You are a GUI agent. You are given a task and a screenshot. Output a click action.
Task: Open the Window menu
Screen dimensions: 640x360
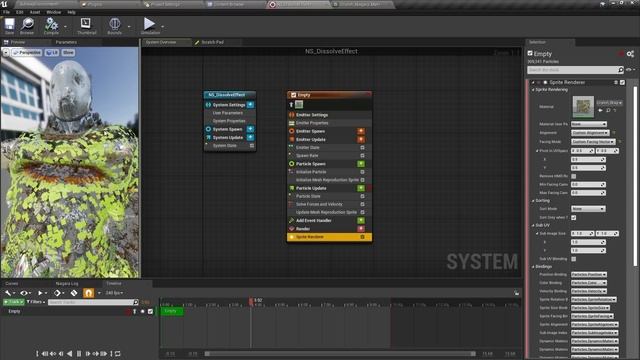[53, 12]
